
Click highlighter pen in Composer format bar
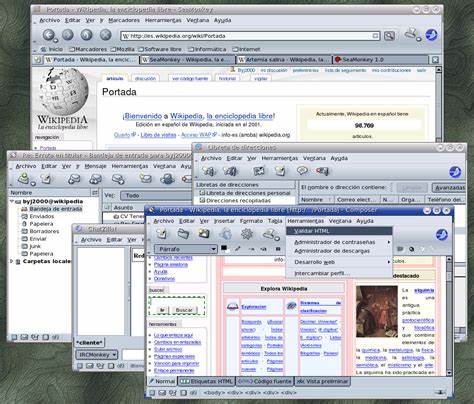[x=238, y=249]
